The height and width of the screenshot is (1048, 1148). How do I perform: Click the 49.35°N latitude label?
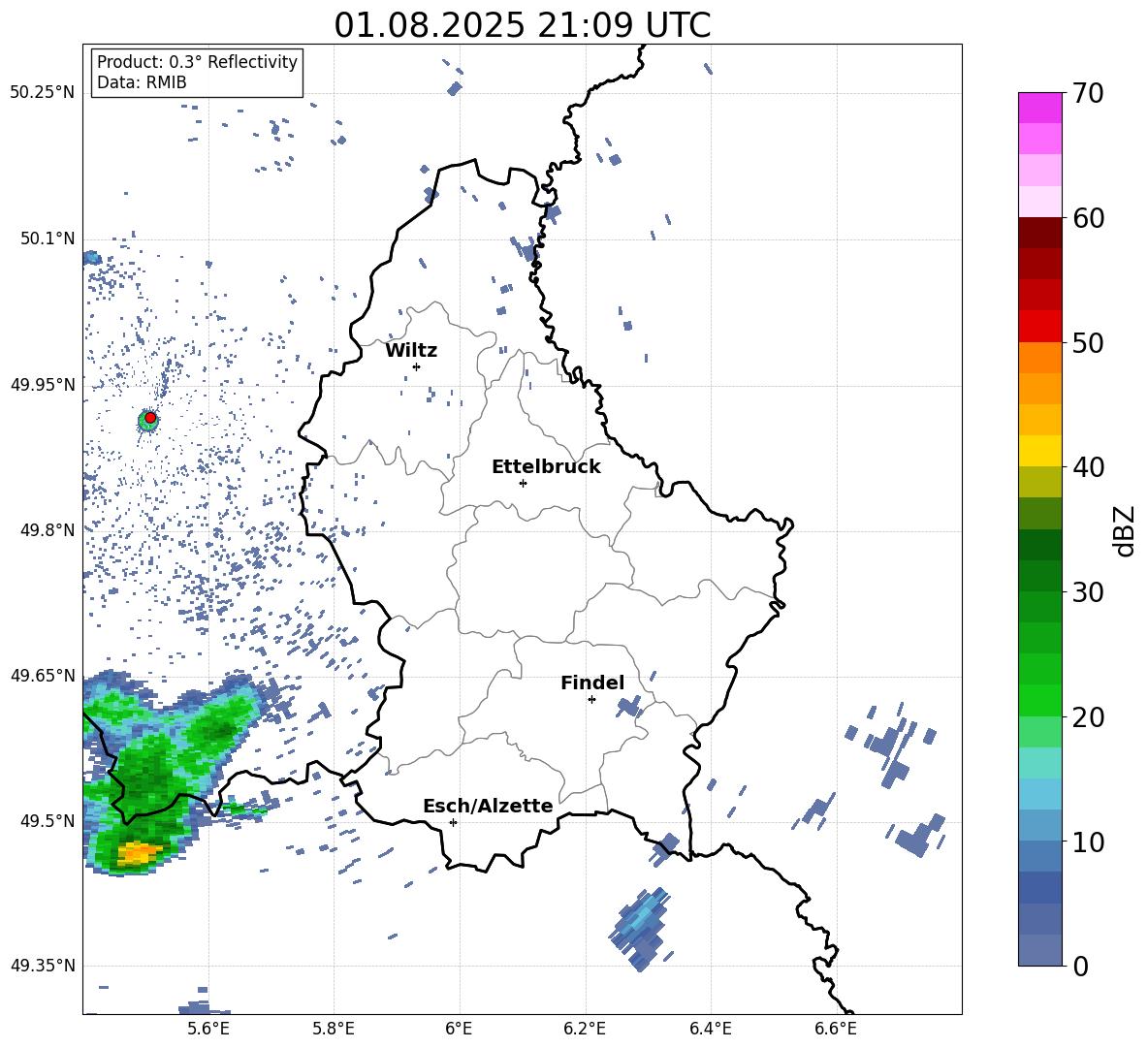pyautogui.click(x=43, y=966)
